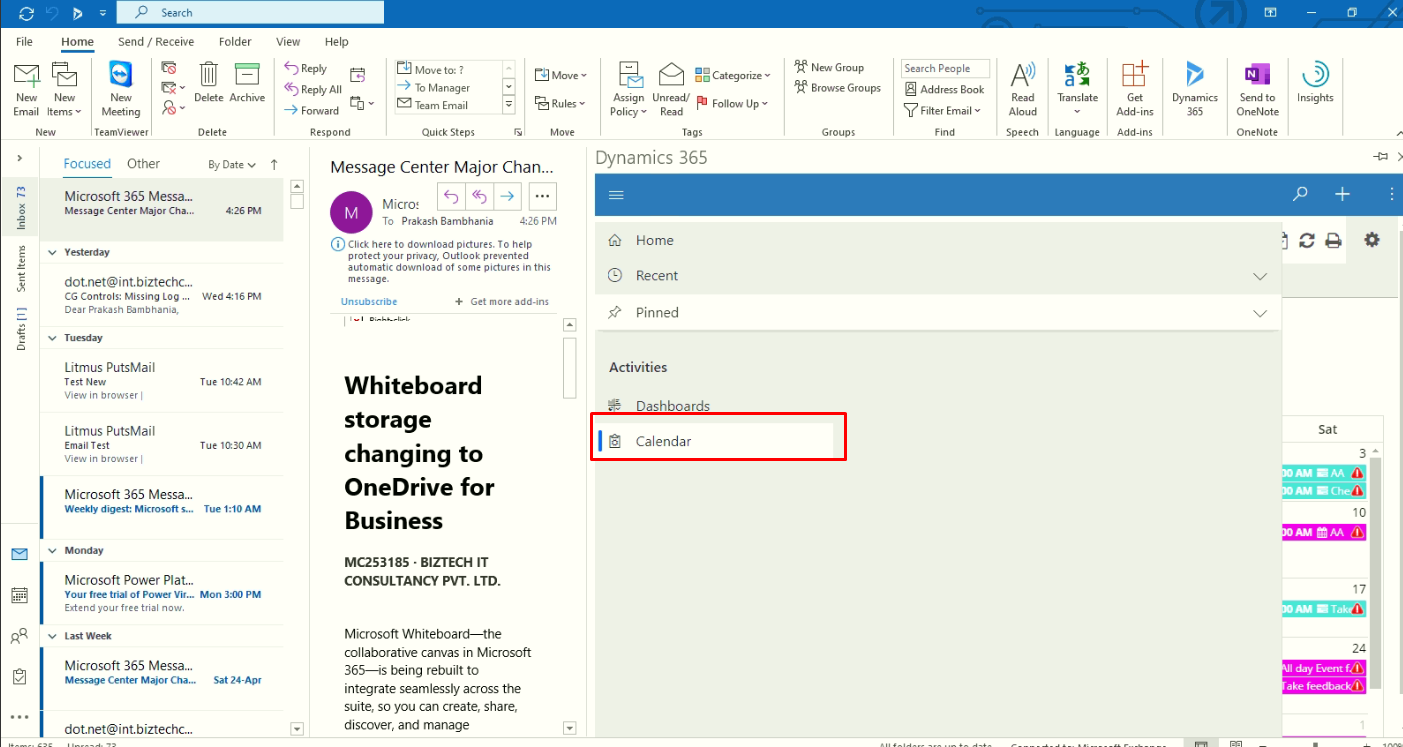Click Reply All in the ribbon
1403x747 pixels.
[x=313, y=90]
